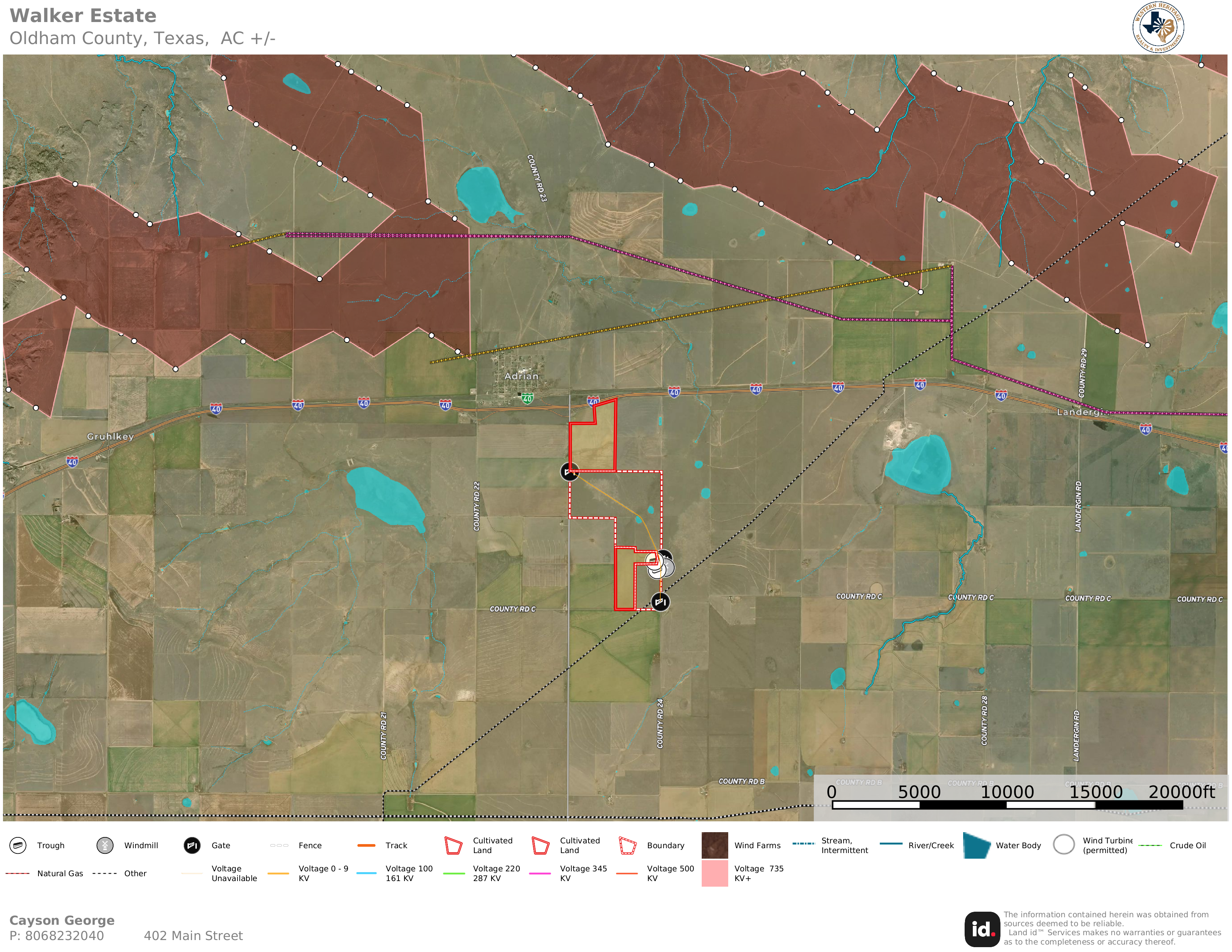The height and width of the screenshot is (952, 1232).
Task: Click the Gate icon in legend
Action: point(192,845)
